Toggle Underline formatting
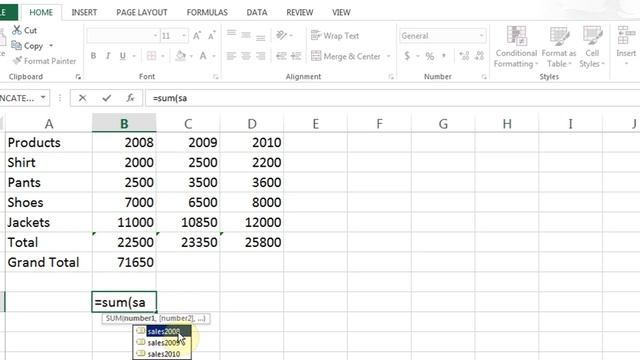This screenshot has height=360, width=640. [x=122, y=56]
